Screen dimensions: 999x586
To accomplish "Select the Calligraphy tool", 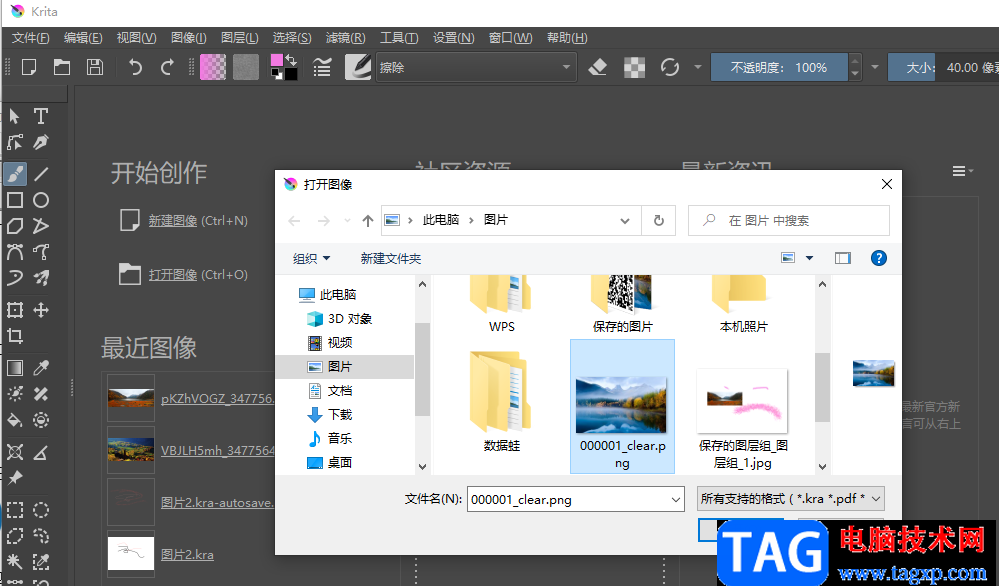I will coord(41,142).
